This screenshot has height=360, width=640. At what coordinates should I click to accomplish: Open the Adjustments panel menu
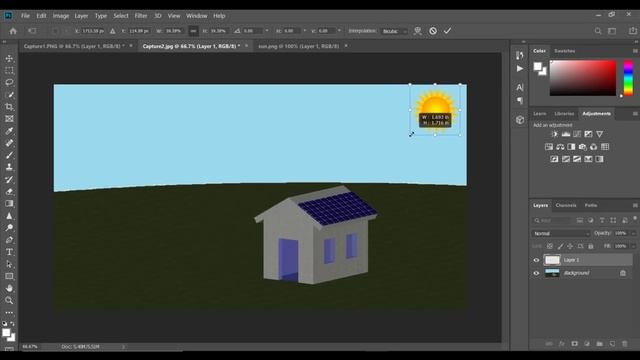coord(635,113)
